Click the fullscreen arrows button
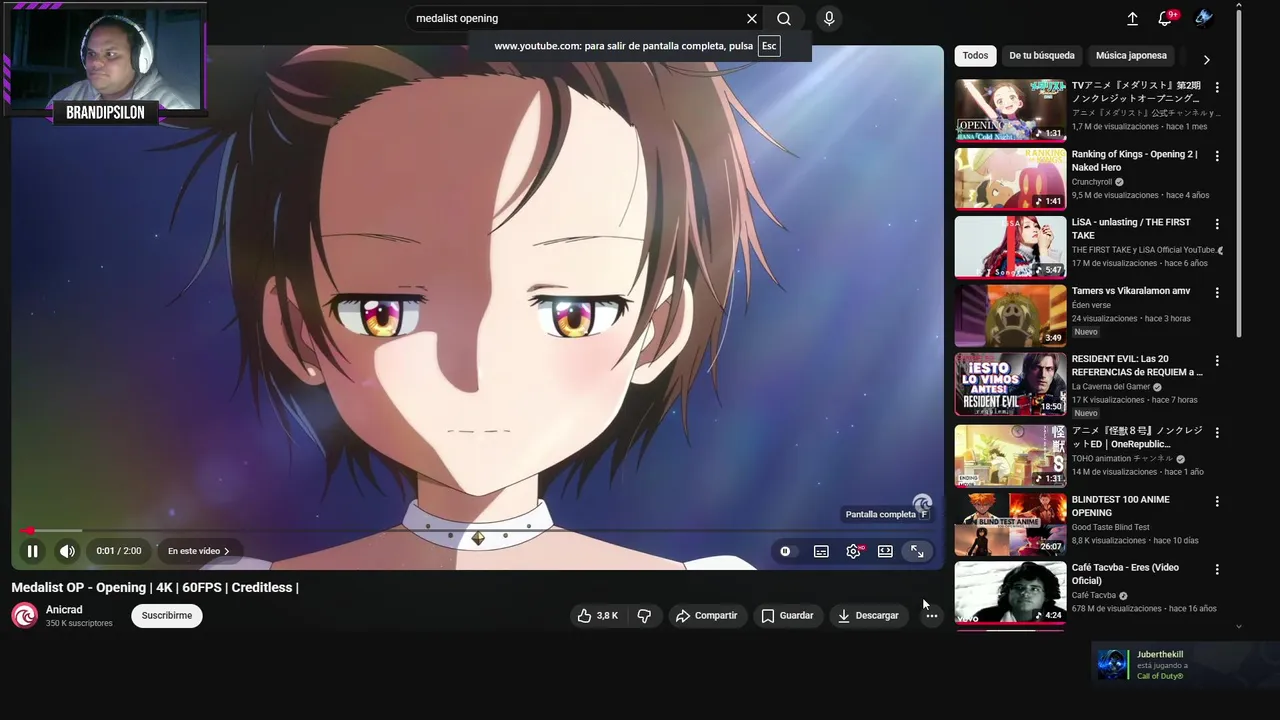 [x=917, y=551]
